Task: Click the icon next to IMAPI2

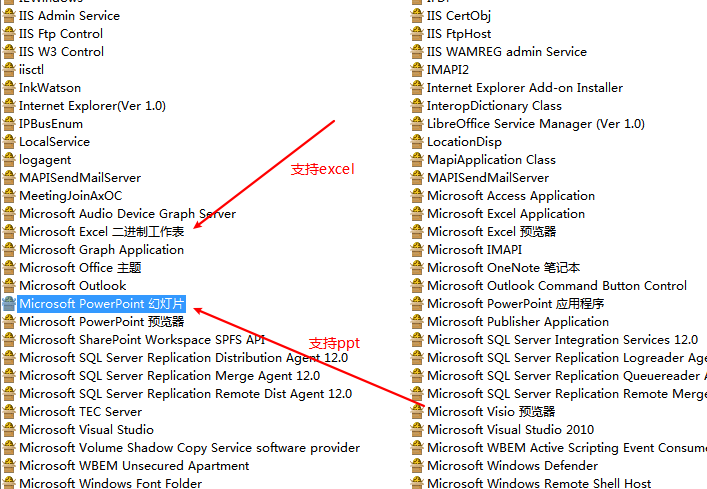Action: (x=417, y=70)
